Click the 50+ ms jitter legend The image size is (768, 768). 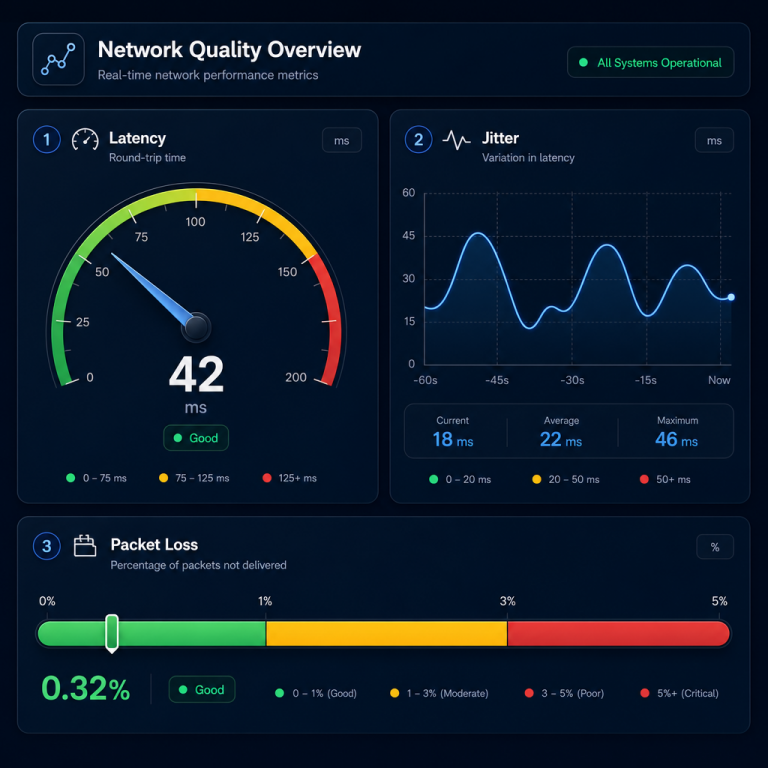click(x=665, y=480)
